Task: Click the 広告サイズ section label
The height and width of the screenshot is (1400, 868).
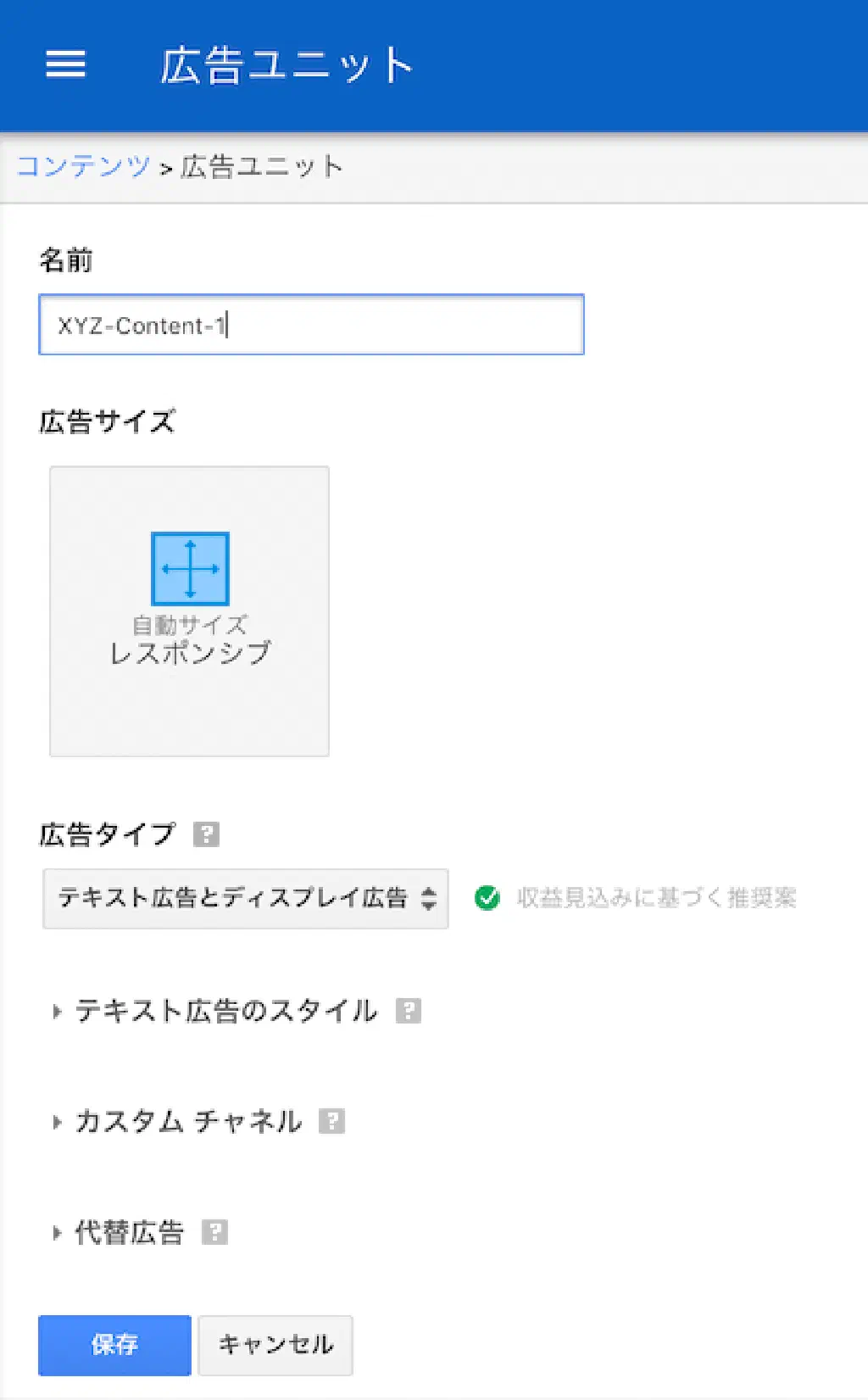Action: point(107,421)
